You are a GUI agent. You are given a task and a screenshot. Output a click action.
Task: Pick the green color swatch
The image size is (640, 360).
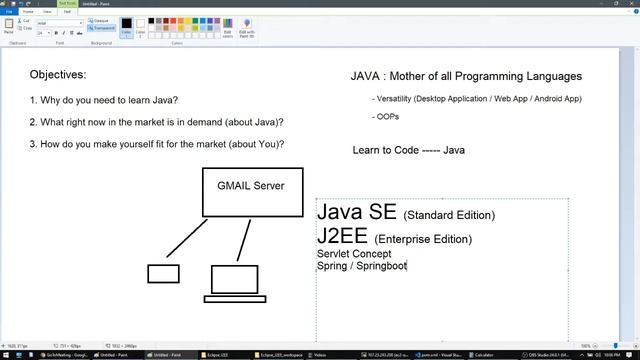click(195, 21)
